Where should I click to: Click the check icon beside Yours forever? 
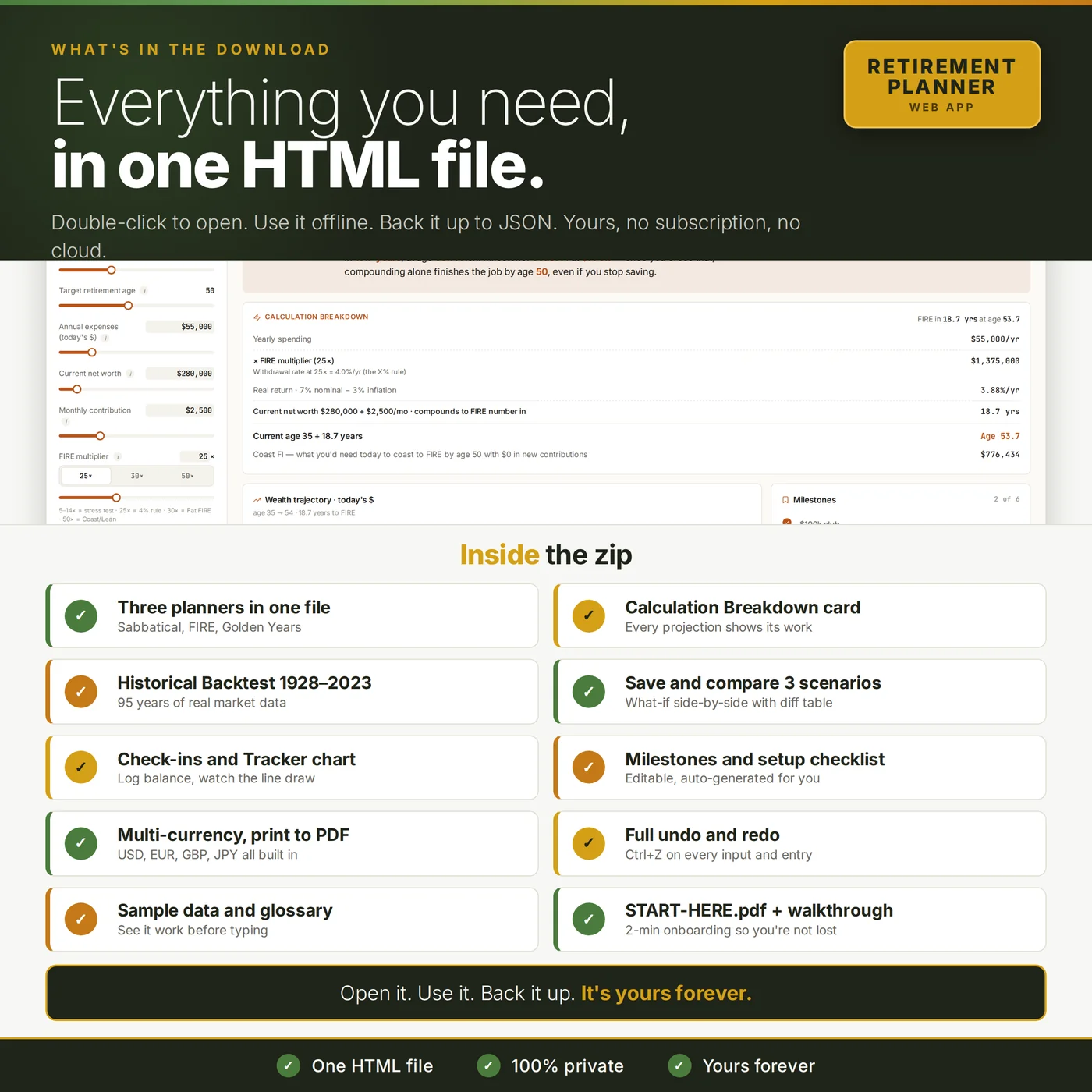click(679, 1065)
